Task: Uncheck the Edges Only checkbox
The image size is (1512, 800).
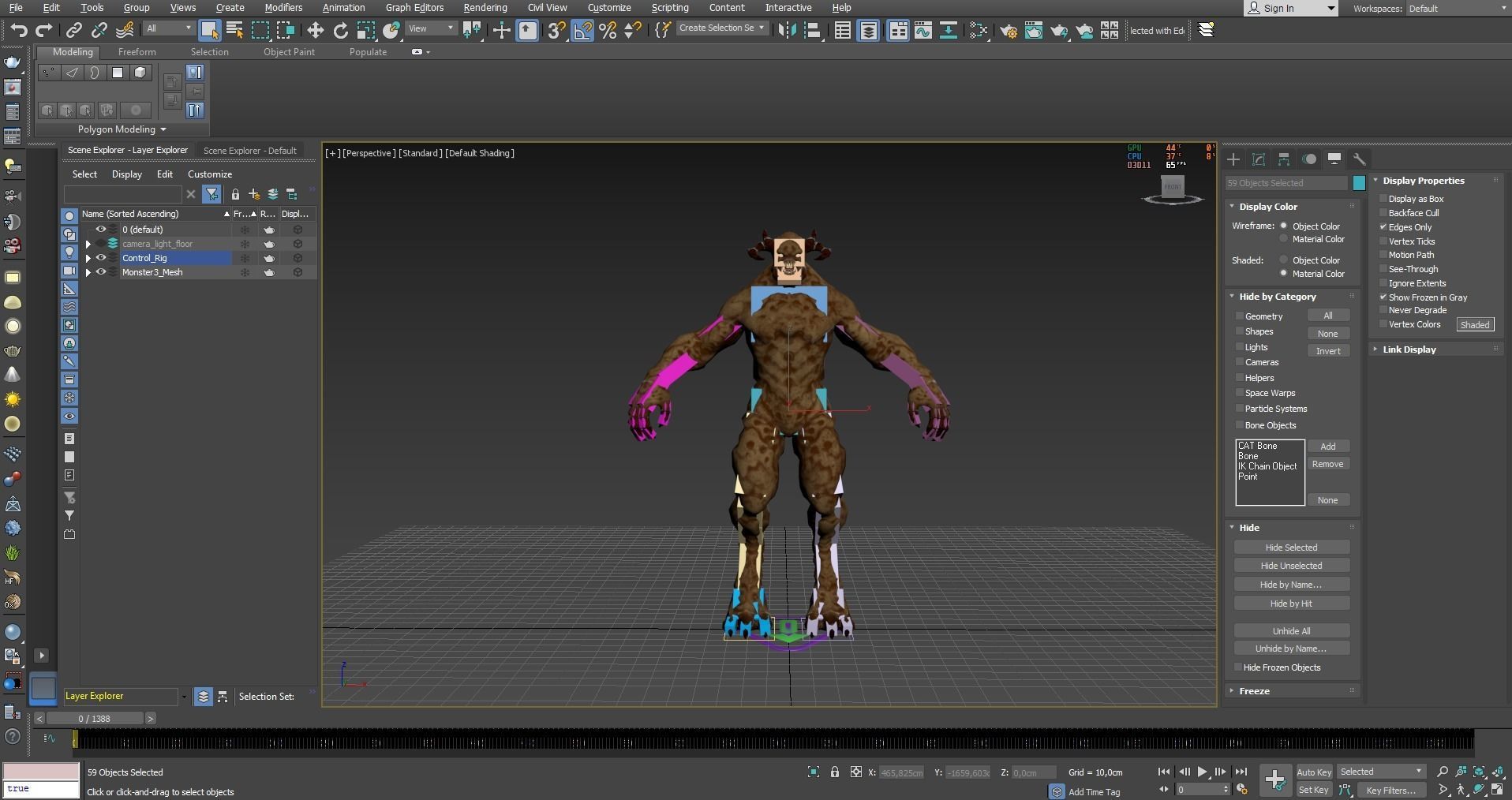Action: pos(1383,227)
